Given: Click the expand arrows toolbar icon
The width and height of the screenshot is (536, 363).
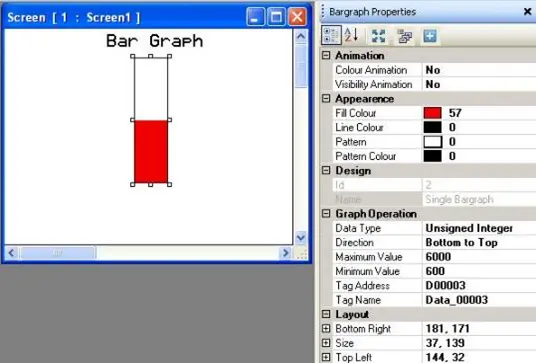Looking at the screenshot, I should click(378, 36).
